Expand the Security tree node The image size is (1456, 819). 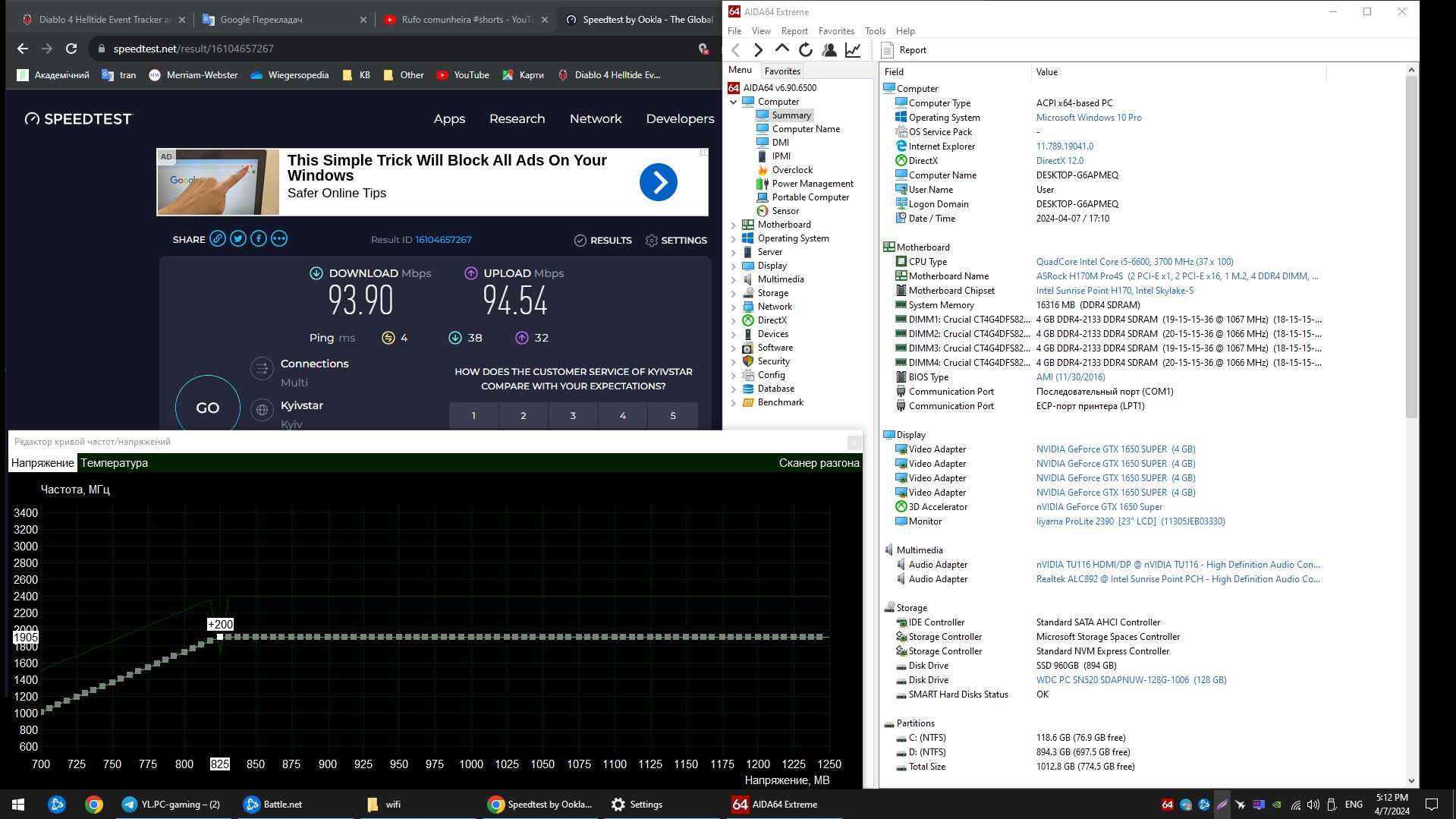(734, 361)
